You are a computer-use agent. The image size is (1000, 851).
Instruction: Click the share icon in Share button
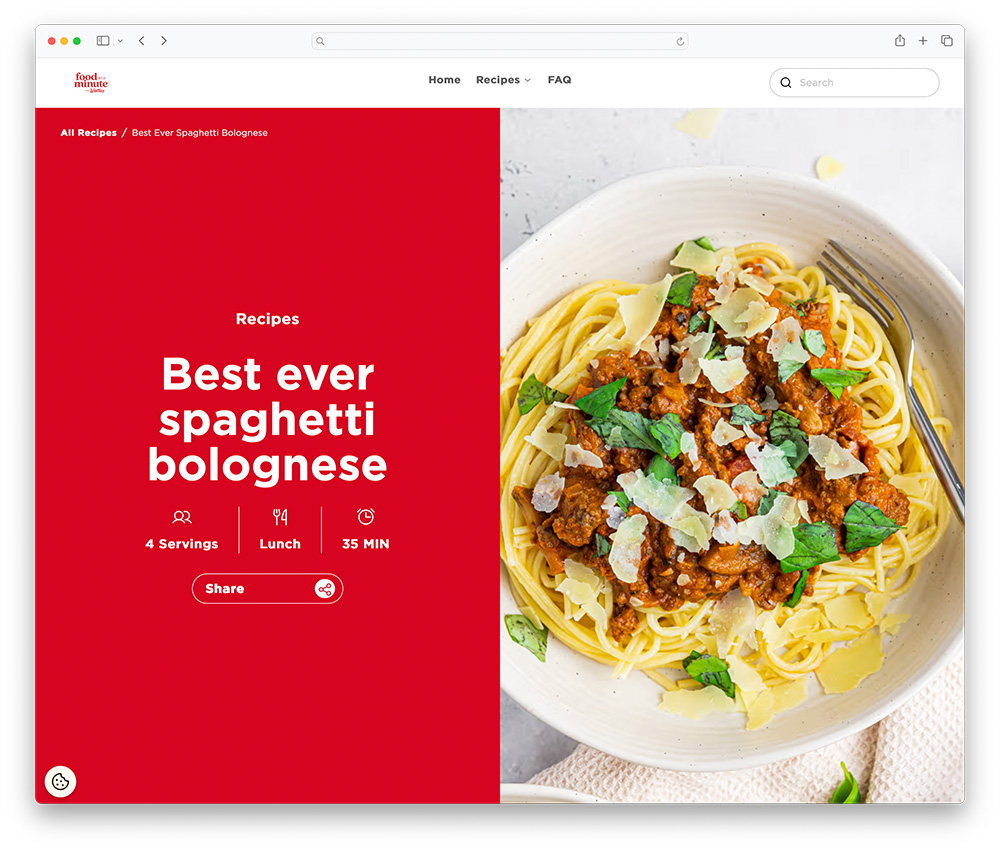click(325, 589)
